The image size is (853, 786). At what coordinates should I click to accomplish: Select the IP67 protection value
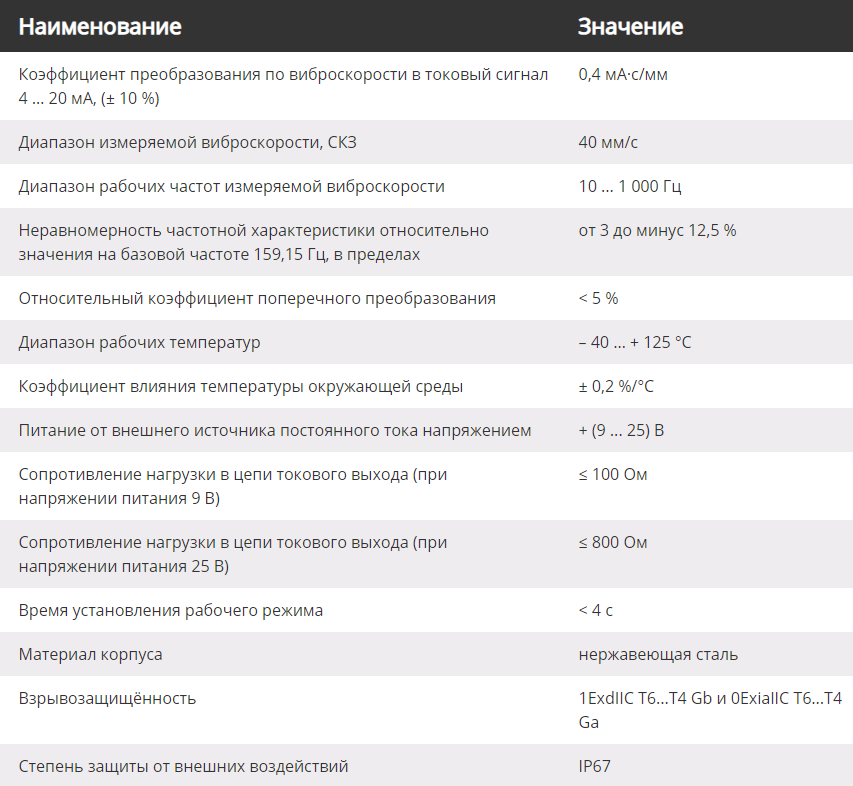[x=594, y=767]
